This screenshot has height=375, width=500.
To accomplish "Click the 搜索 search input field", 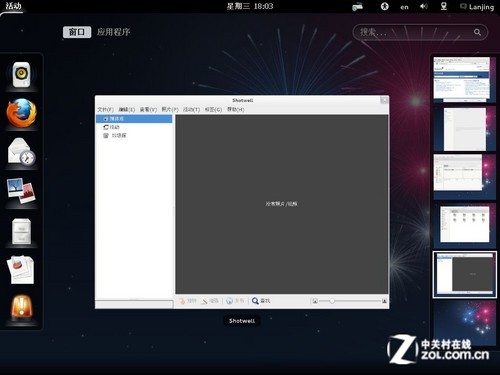I will point(420,32).
